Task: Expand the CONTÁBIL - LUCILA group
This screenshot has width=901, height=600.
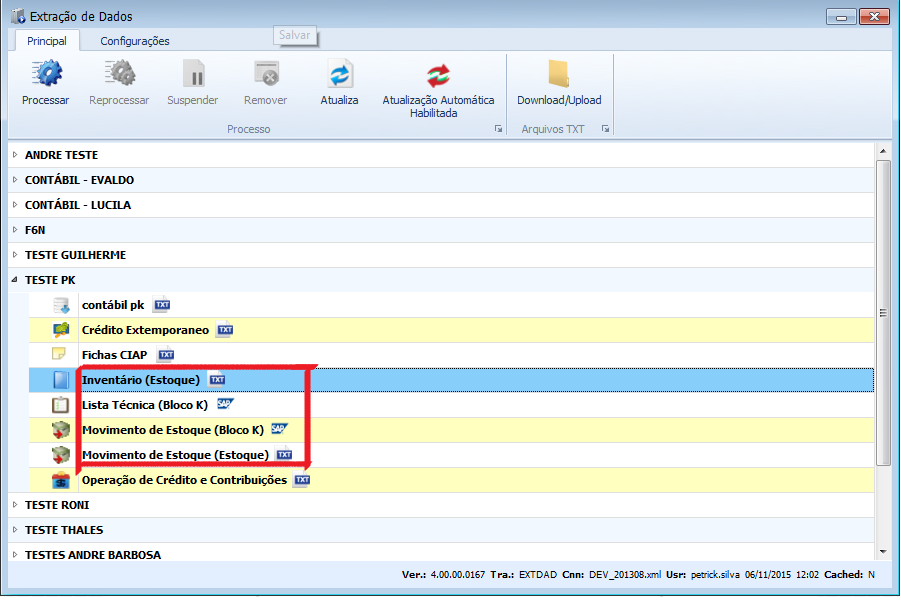Action: pyautogui.click(x=15, y=205)
